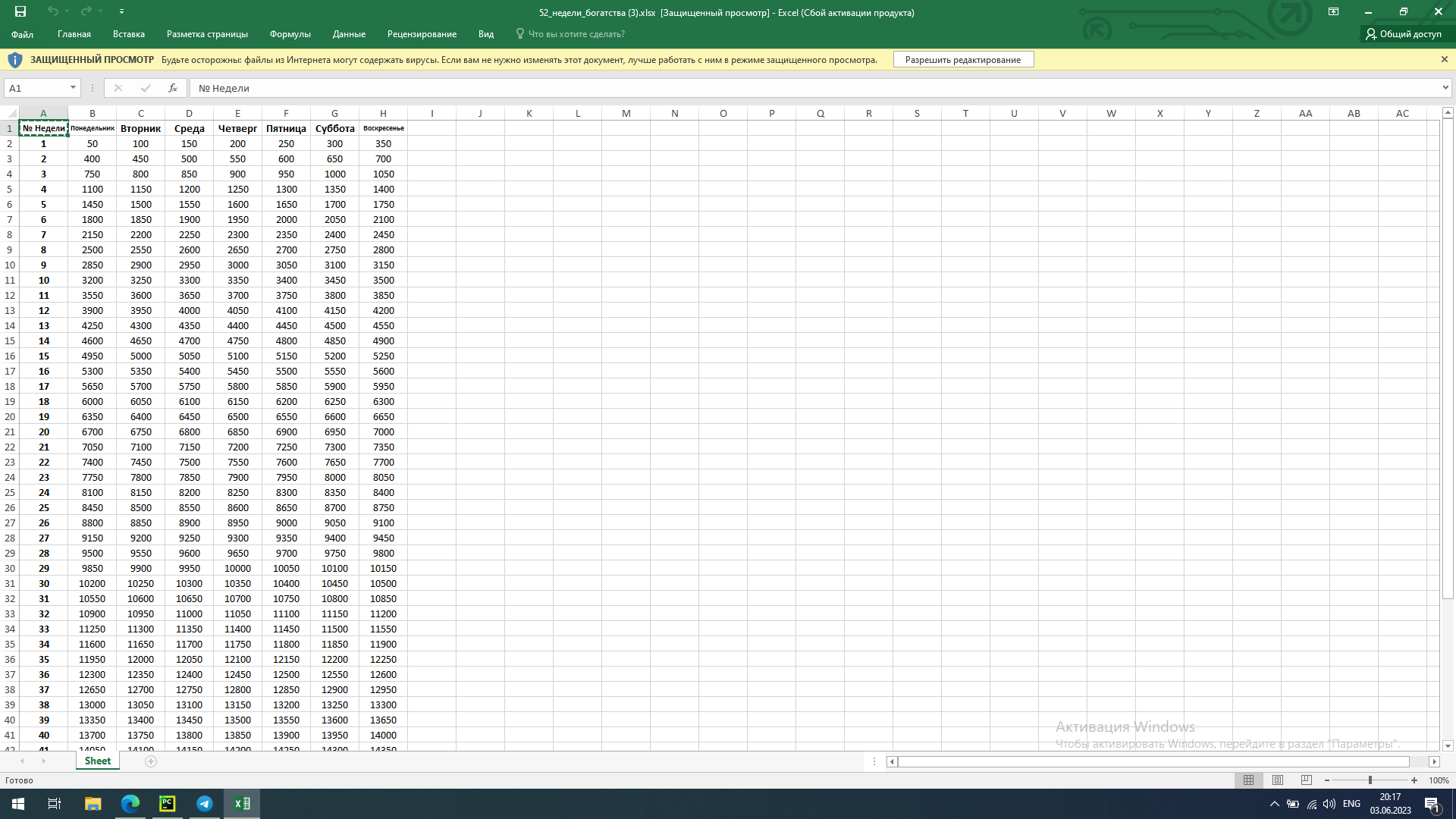Switch to the Главная ribbon tab
Image resolution: width=1456 pixels, height=819 pixels.
[74, 34]
